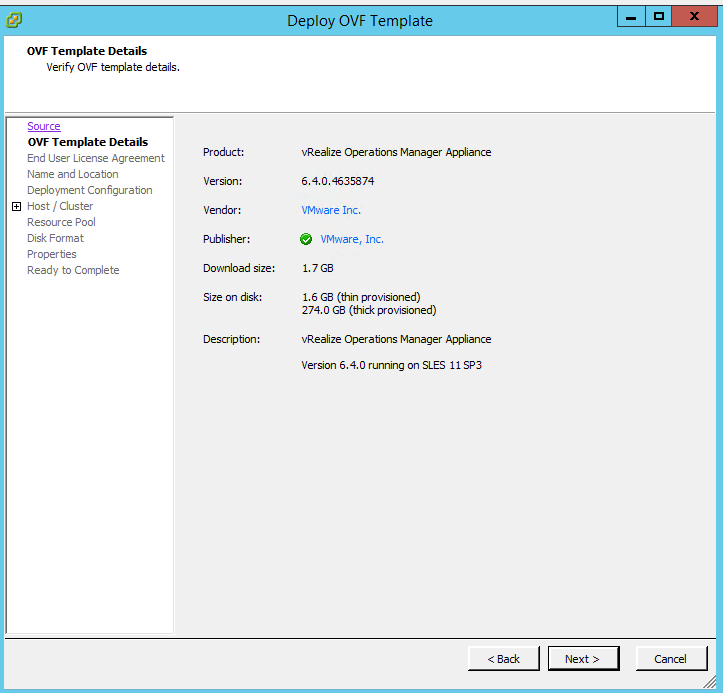Maximize the Deploy OVF Template window
The height and width of the screenshot is (693, 723).
(658, 16)
